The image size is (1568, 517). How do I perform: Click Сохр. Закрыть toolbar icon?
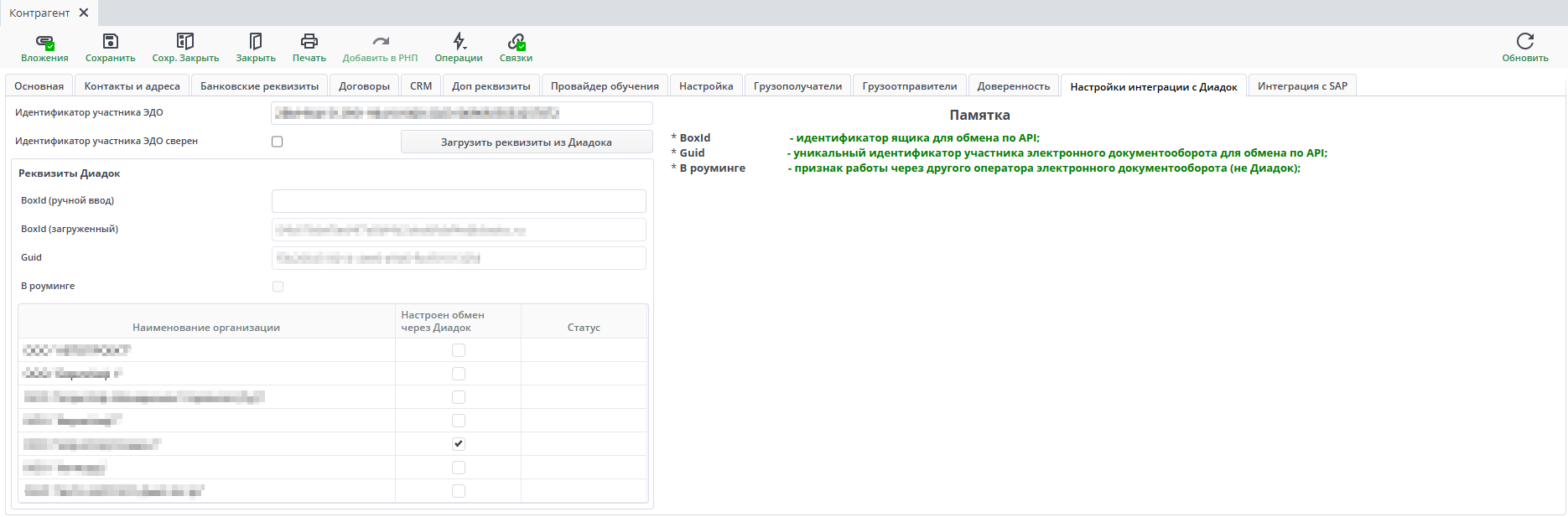tap(185, 42)
